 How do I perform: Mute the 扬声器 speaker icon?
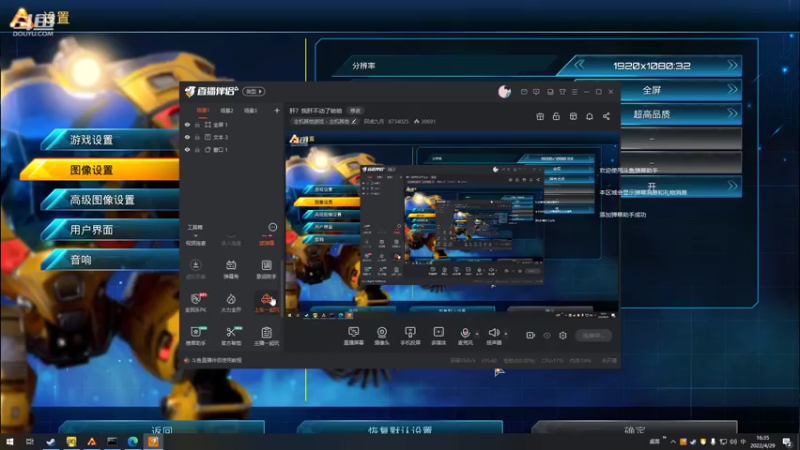coord(493,333)
